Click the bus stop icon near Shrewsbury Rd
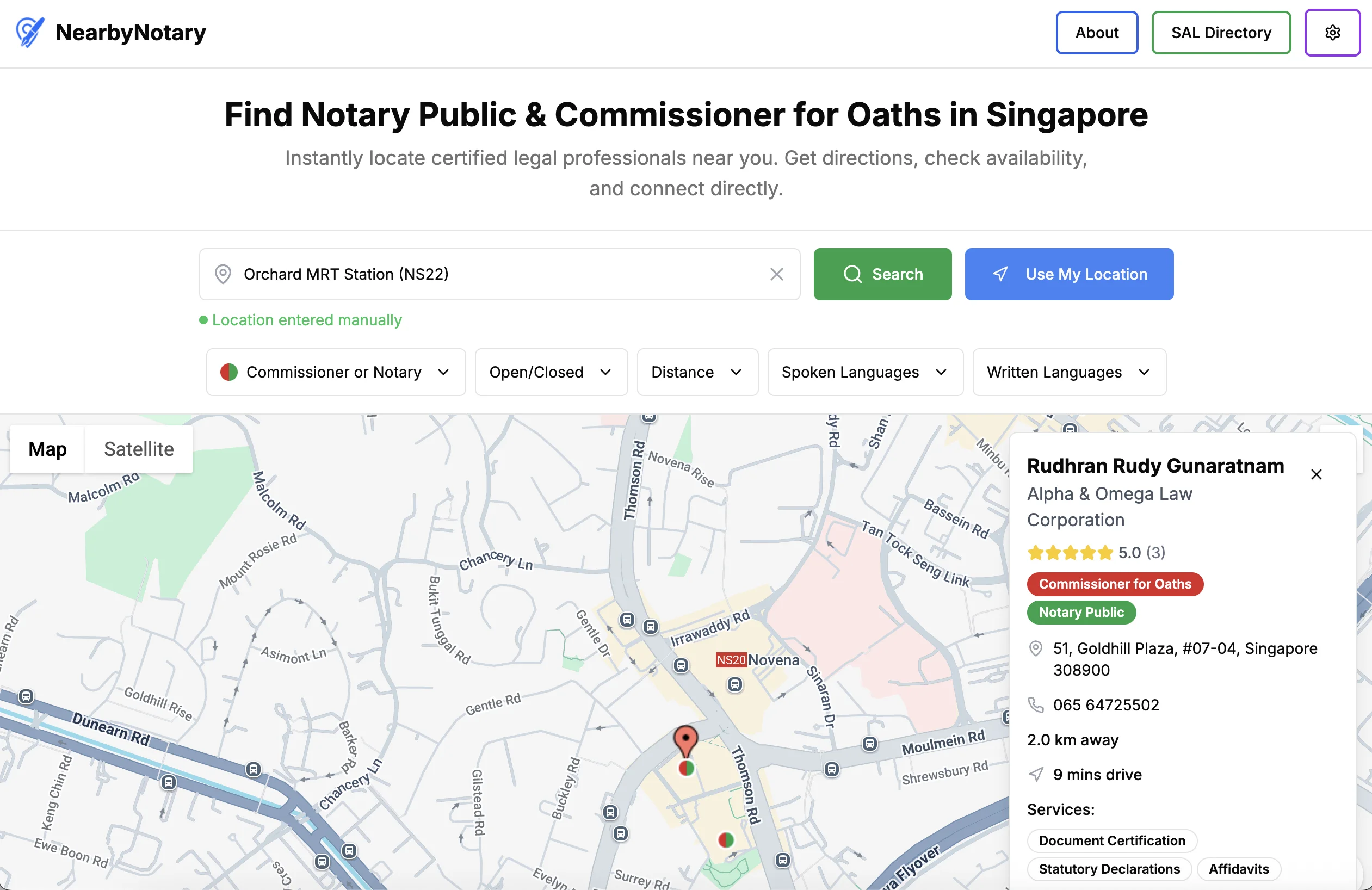Viewport: 1372px width, 890px height. pos(831,769)
